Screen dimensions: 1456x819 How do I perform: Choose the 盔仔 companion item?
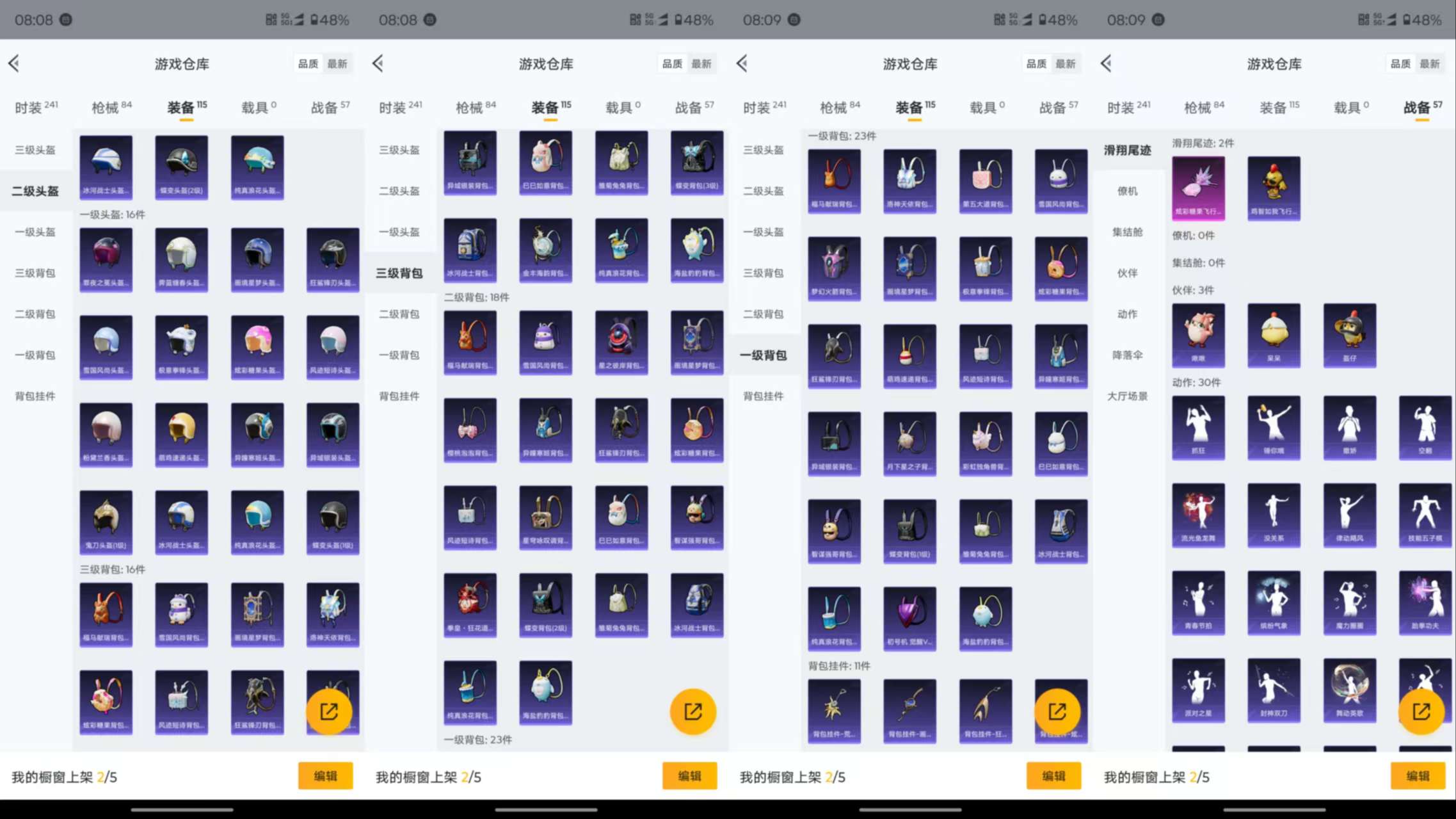pyautogui.click(x=1349, y=334)
